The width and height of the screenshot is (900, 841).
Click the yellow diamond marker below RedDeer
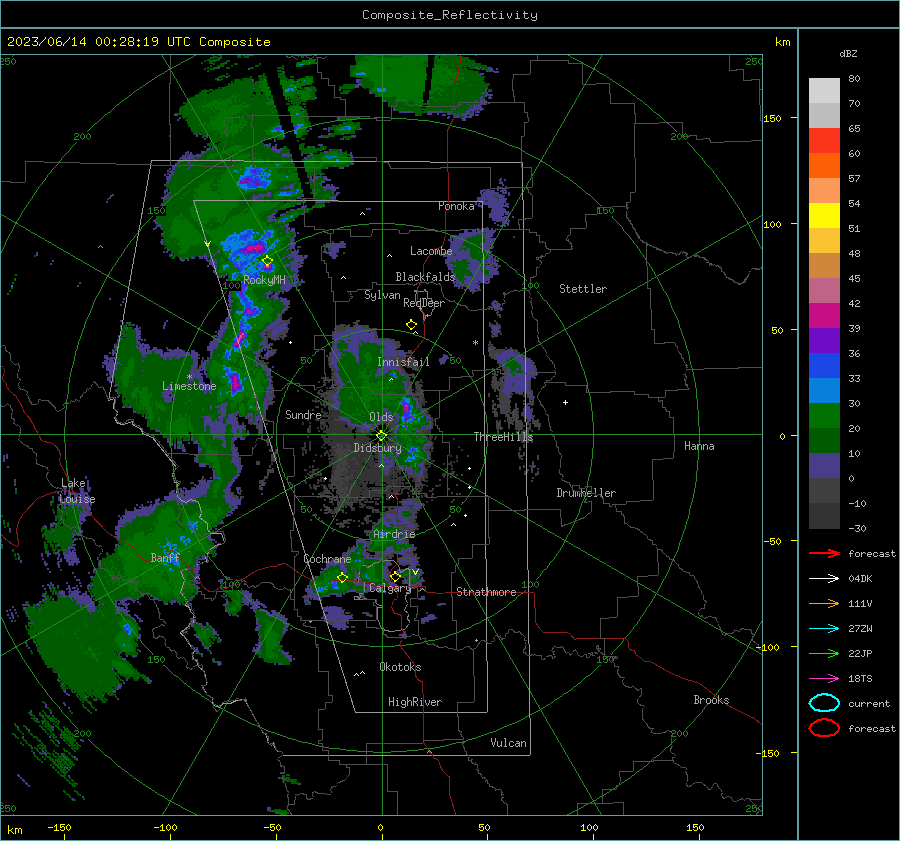412,325
